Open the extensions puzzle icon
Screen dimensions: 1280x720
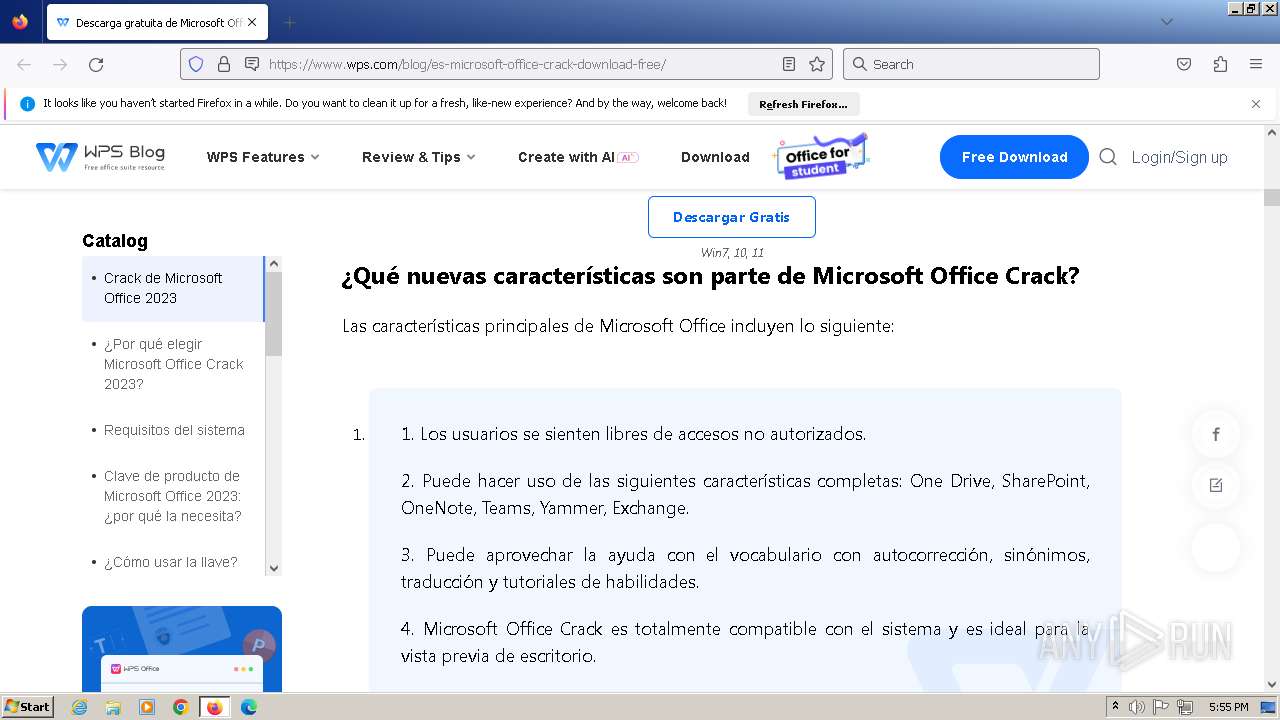[x=1220, y=64]
